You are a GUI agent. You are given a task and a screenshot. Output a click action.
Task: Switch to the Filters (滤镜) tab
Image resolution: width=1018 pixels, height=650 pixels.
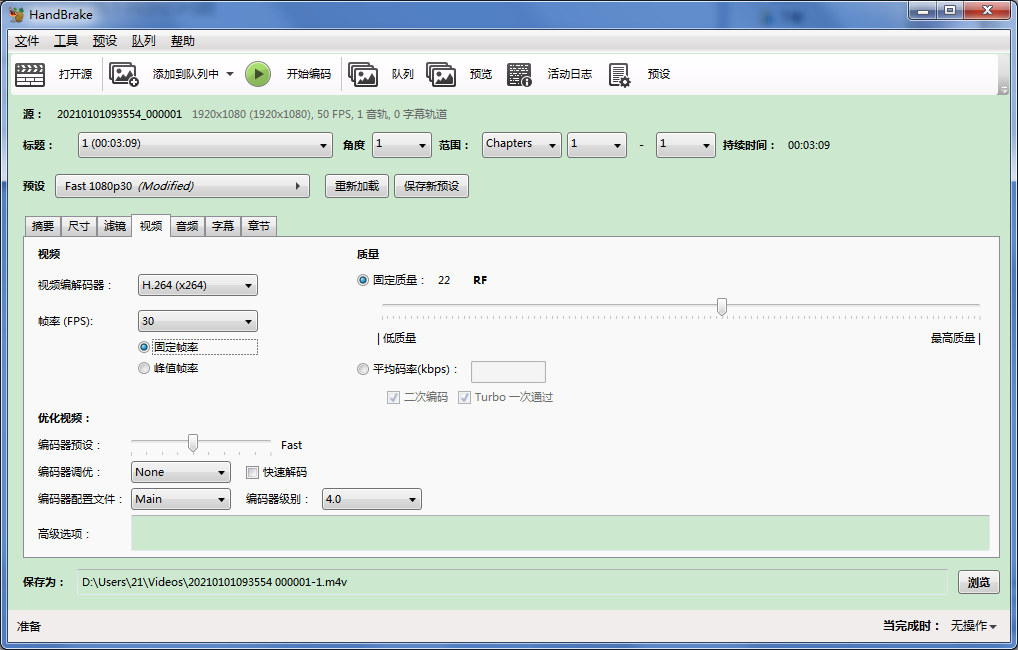[114, 226]
